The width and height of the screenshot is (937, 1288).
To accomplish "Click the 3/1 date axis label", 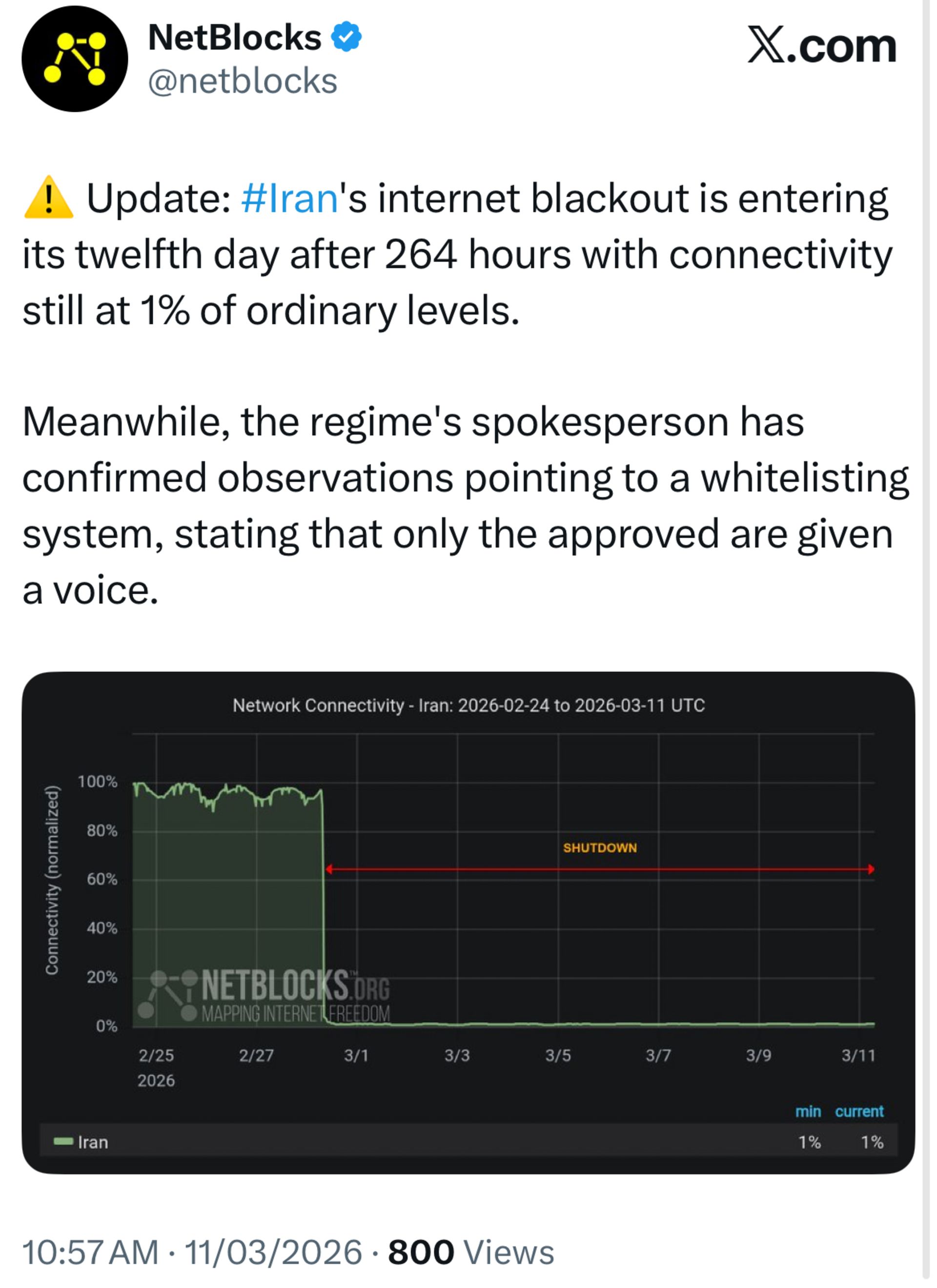I will [x=356, y=1056].
